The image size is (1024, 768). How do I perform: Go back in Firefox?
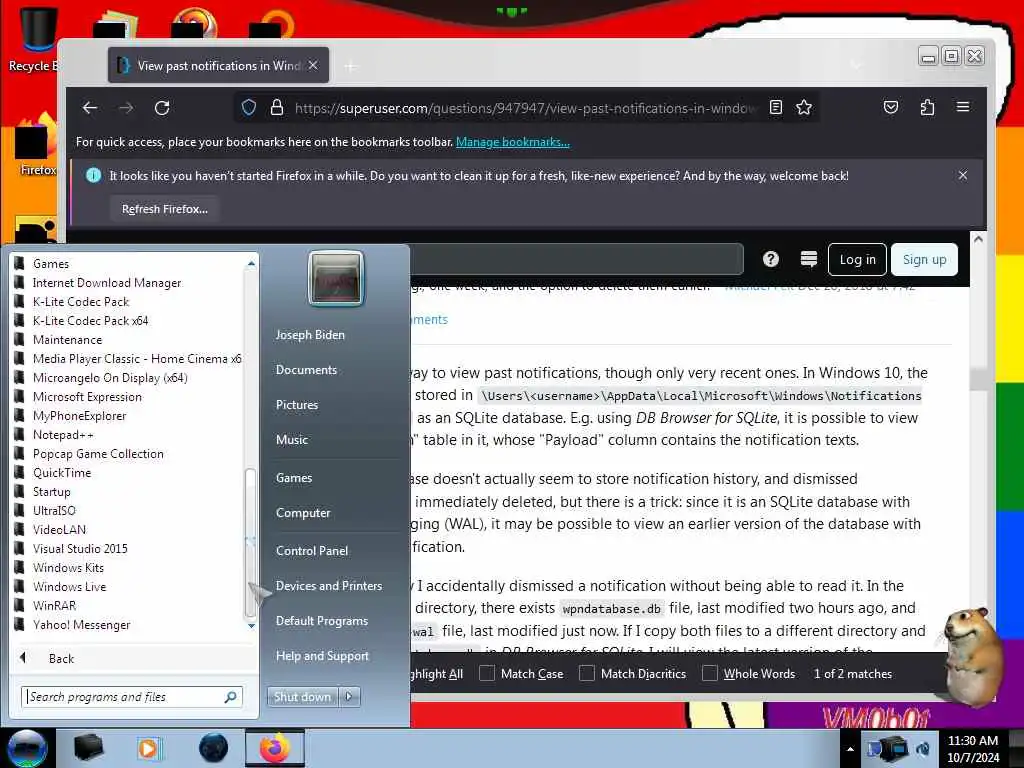click(x=90, y=108)
